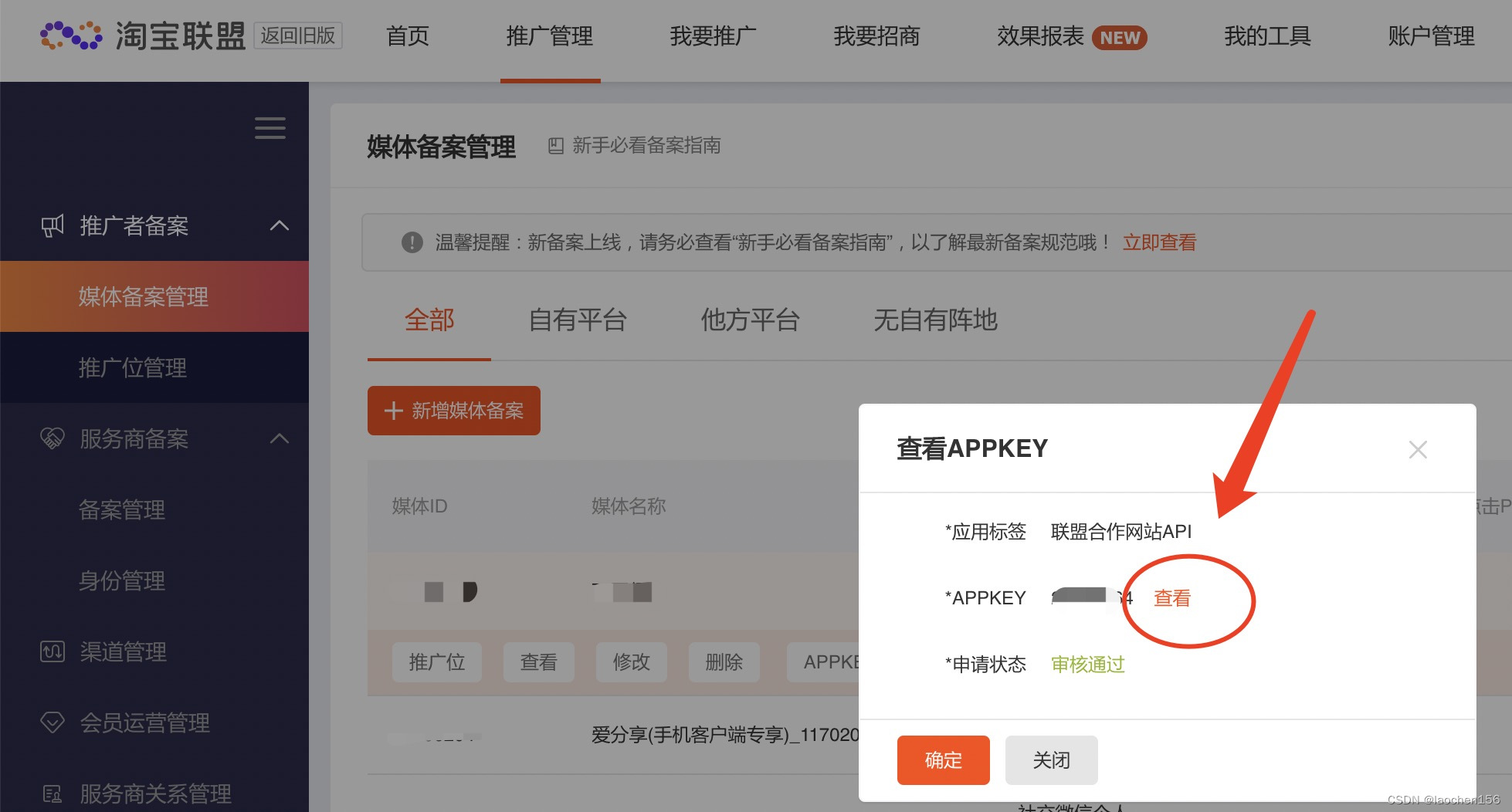Open 服务商关系管理 sidebar text label

[156, 793]
